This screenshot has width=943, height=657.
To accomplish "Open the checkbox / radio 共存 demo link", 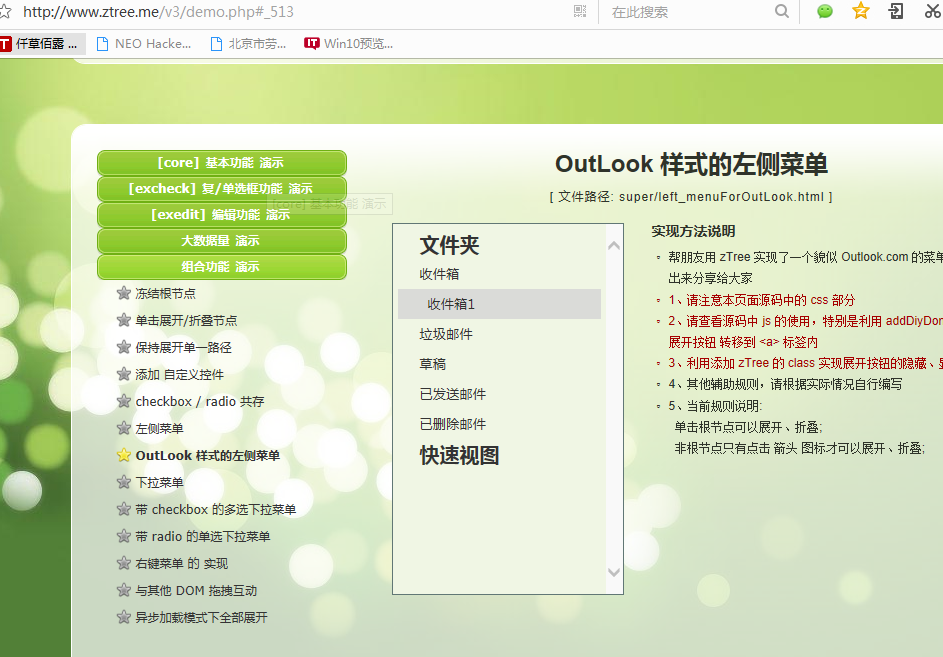I will [200, 401].
